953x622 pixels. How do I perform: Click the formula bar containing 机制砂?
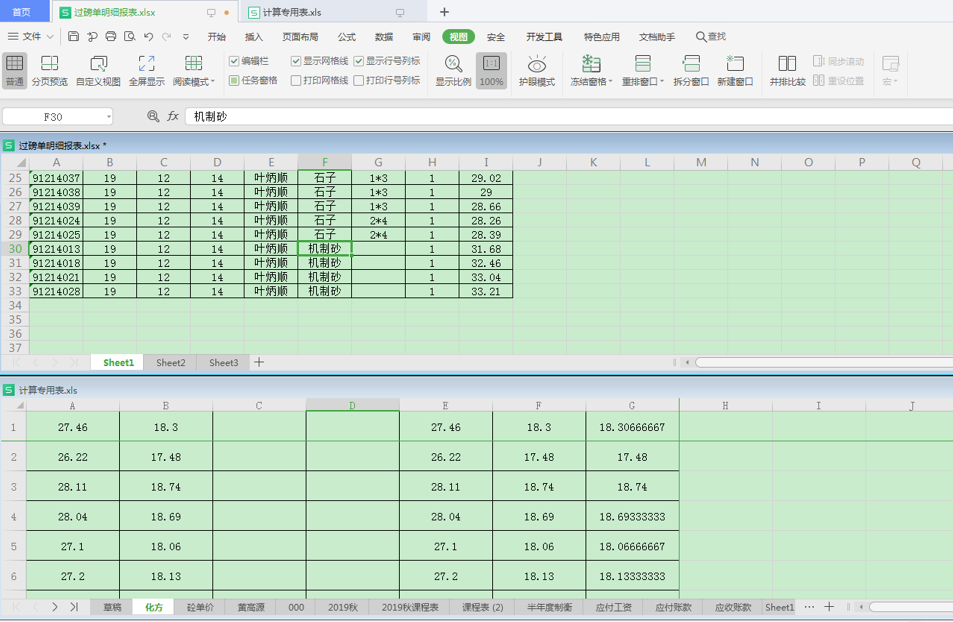[569, 117]
